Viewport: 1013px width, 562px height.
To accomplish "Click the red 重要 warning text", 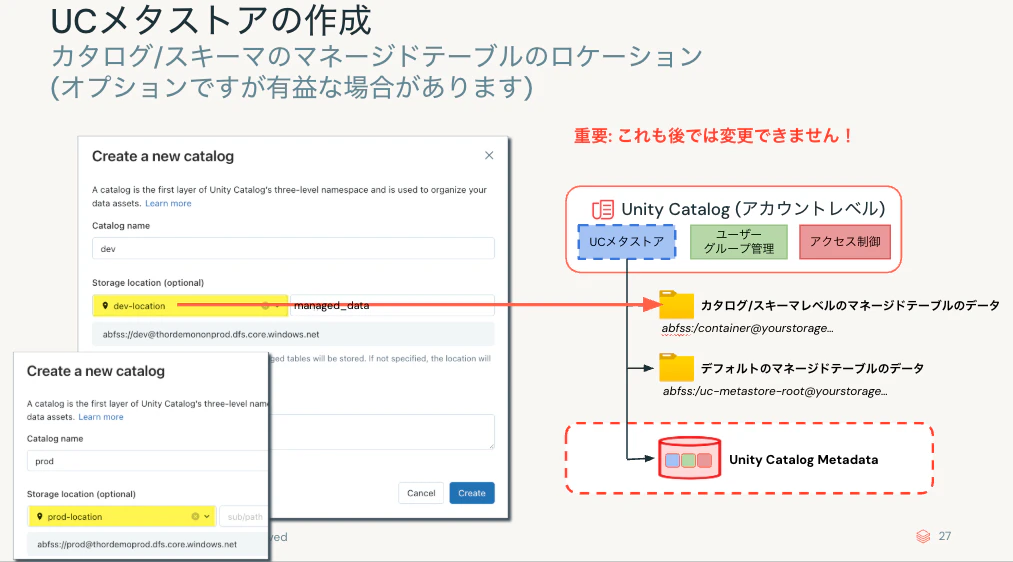I will pyautogui.click(x=714, y=136).
